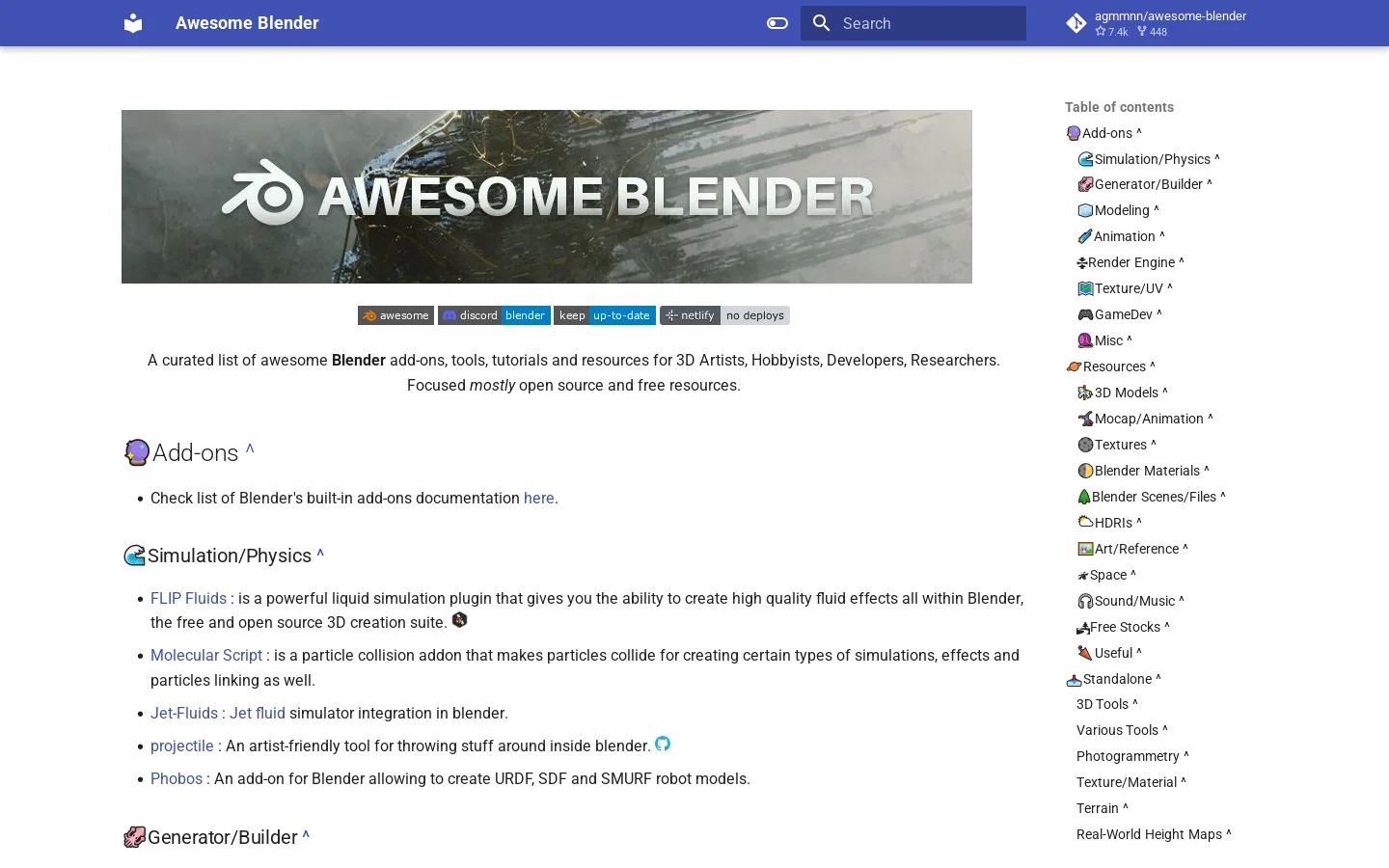Click the netlify deploy status badge
1389x868 pixels.
[x=724, y=315]
